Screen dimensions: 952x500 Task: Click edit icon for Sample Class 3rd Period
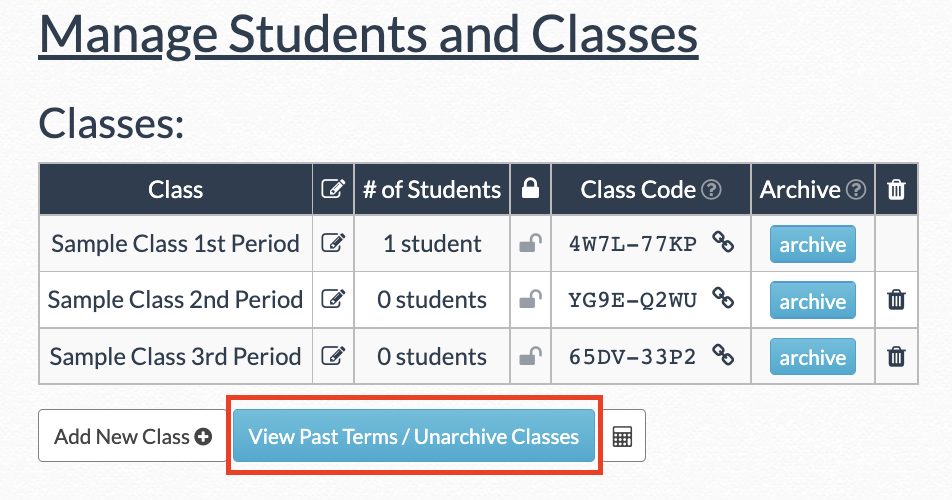pyautogui.click(x=333, y=356)
